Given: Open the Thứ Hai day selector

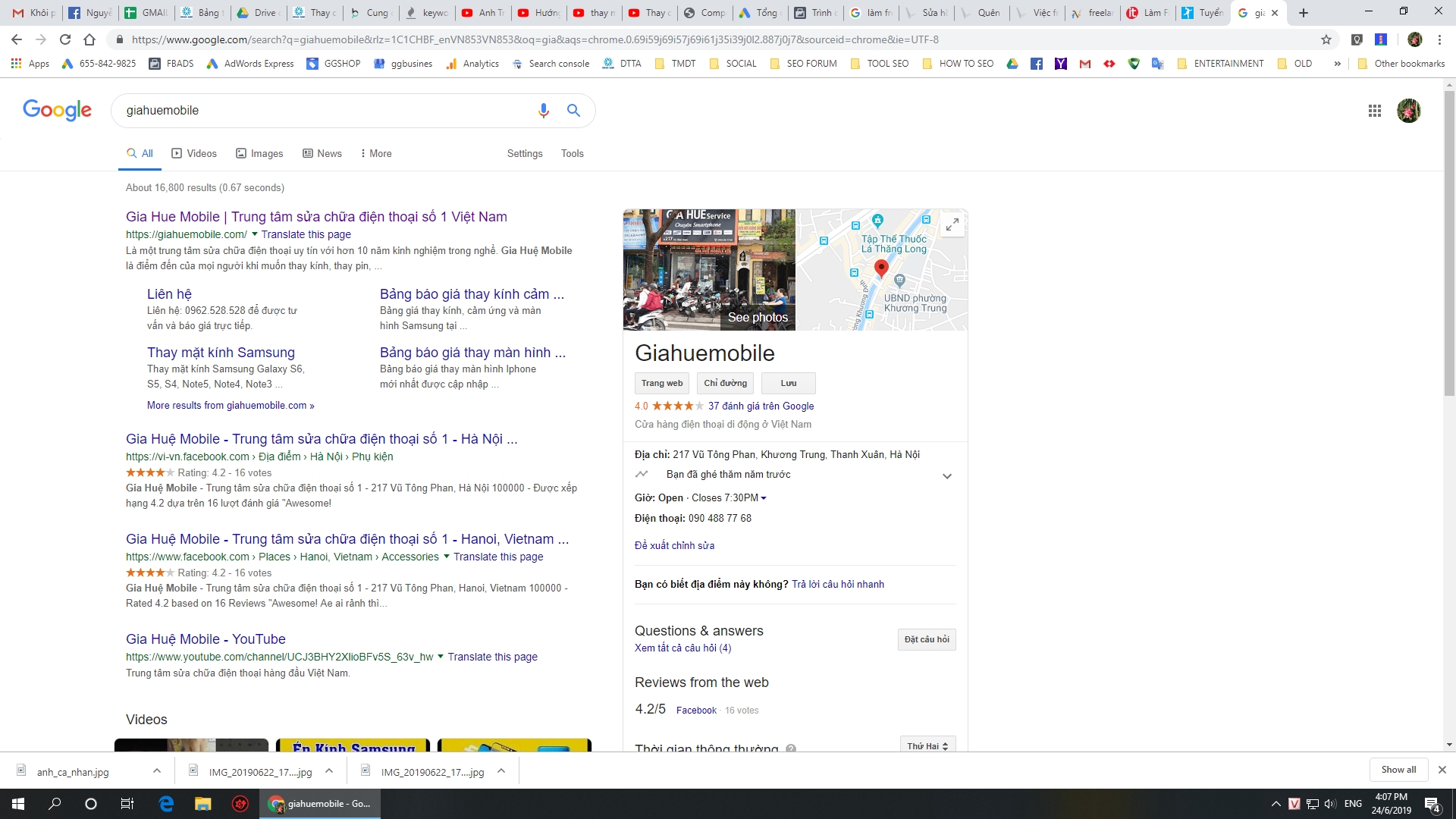Looking at the screenshot, I should (927, 745).
